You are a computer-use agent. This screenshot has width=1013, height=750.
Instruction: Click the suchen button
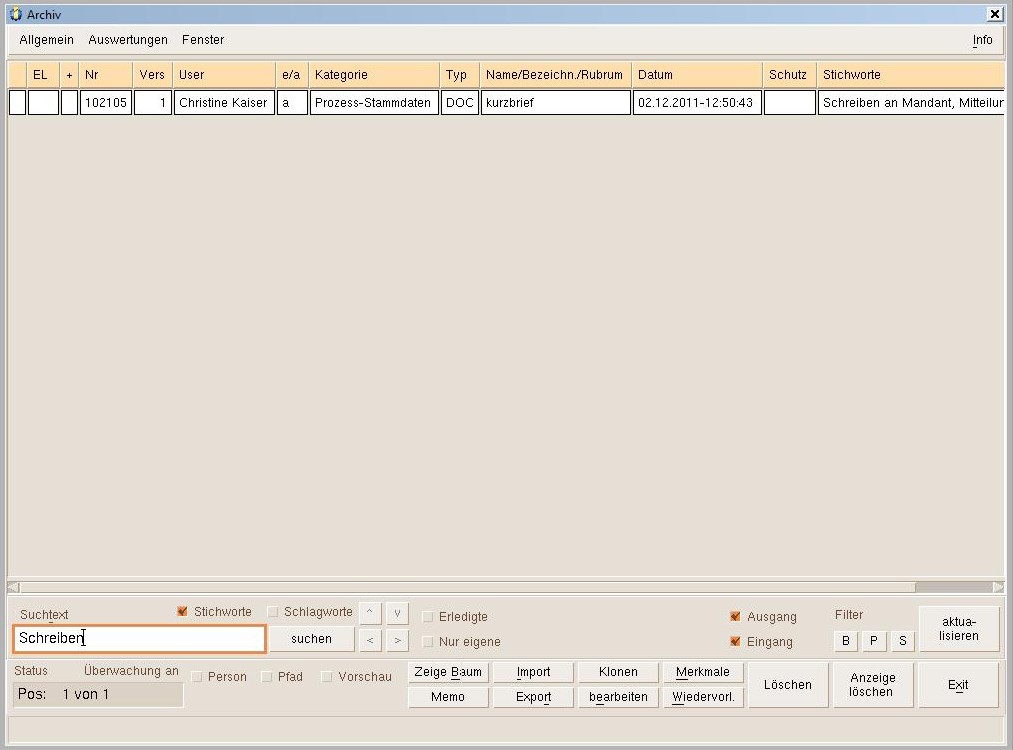(311, 639)
